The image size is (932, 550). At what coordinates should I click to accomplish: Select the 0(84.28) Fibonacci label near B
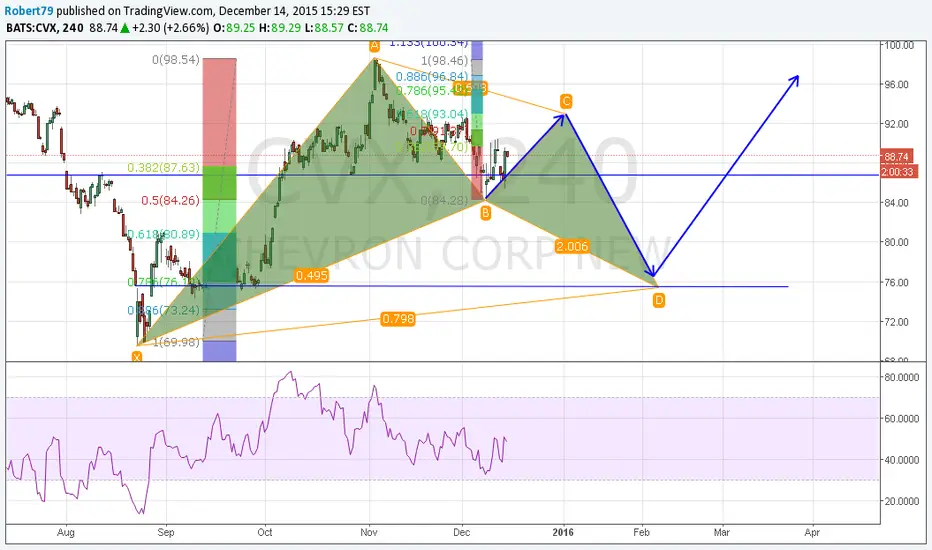pos(445,200)
